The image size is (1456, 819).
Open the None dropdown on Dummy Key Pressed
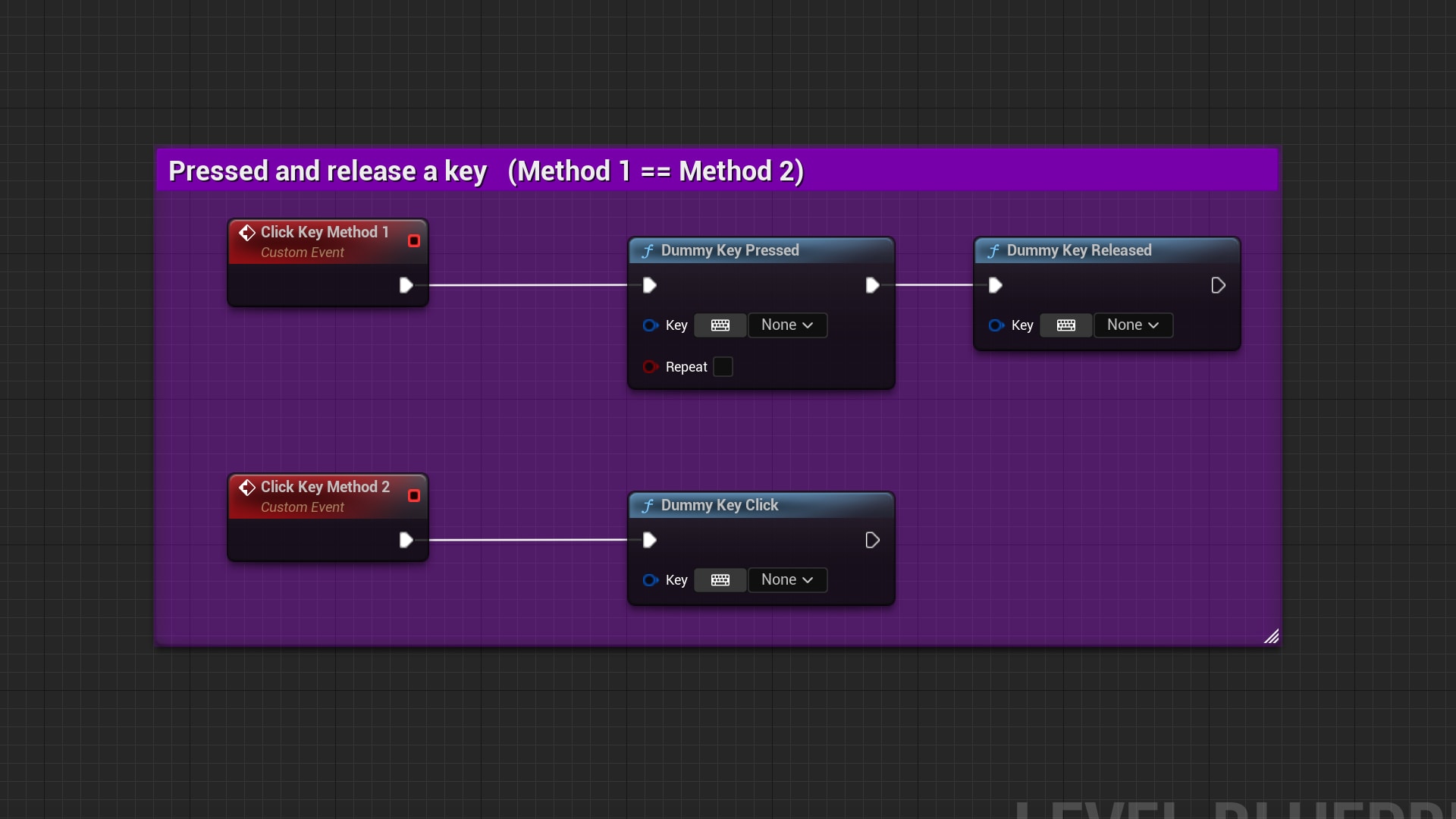[x=786, y=325]
